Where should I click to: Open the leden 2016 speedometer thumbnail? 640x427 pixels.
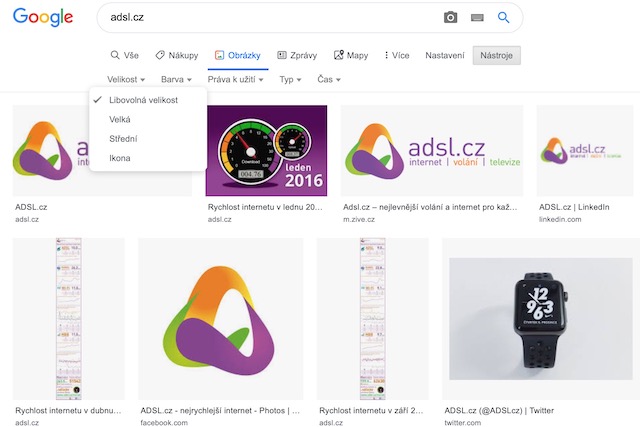tap(267, 151)
